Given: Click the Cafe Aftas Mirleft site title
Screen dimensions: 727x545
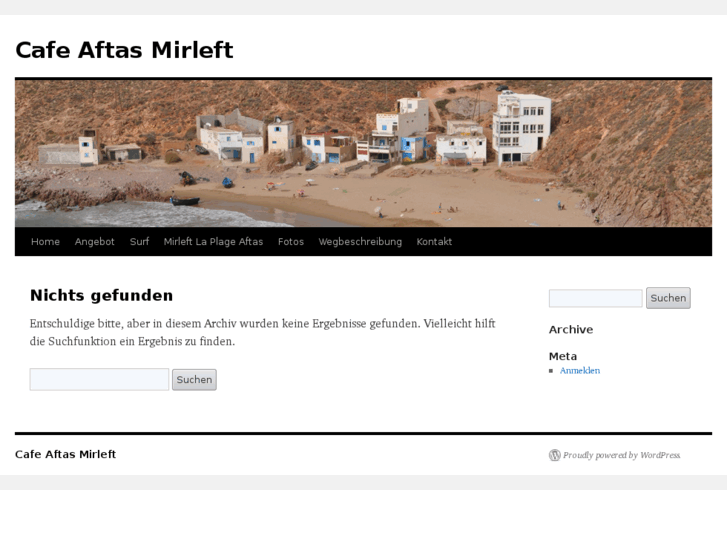Looking at the screenshot, I should [124, 50].
